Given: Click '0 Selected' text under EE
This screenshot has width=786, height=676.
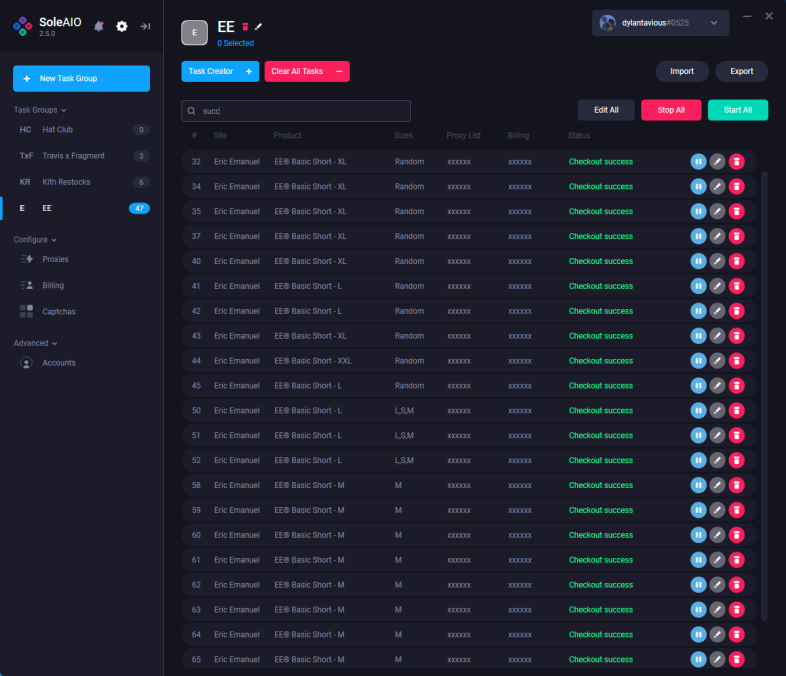Looking at the screenshot, I should 235,43.
